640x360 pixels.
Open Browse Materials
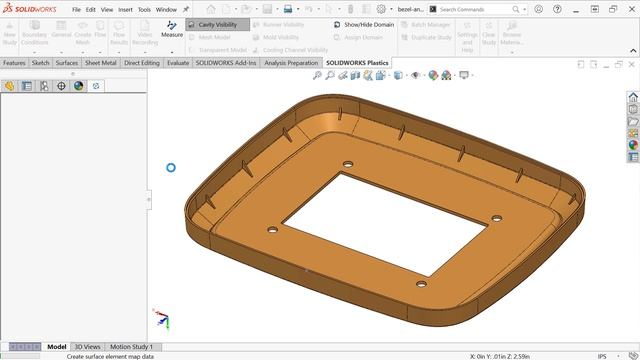coord(511,34)
